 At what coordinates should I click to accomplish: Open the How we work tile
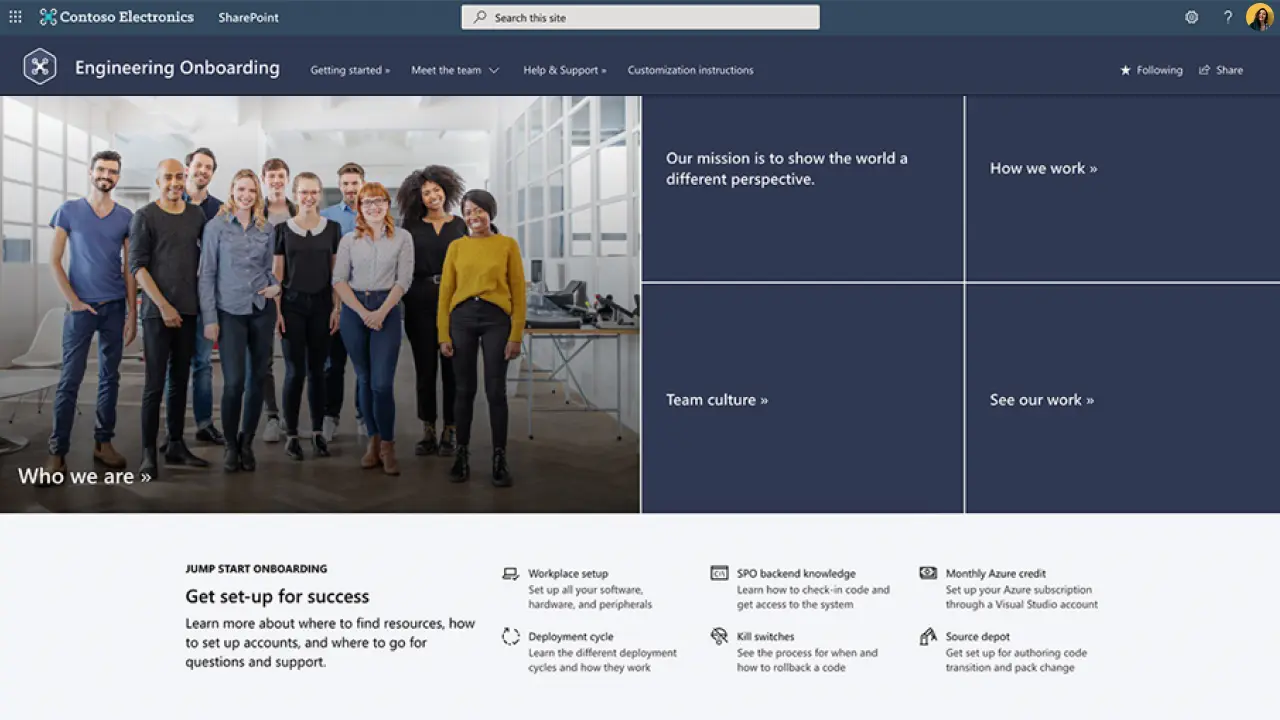[x=1123, y=189]
